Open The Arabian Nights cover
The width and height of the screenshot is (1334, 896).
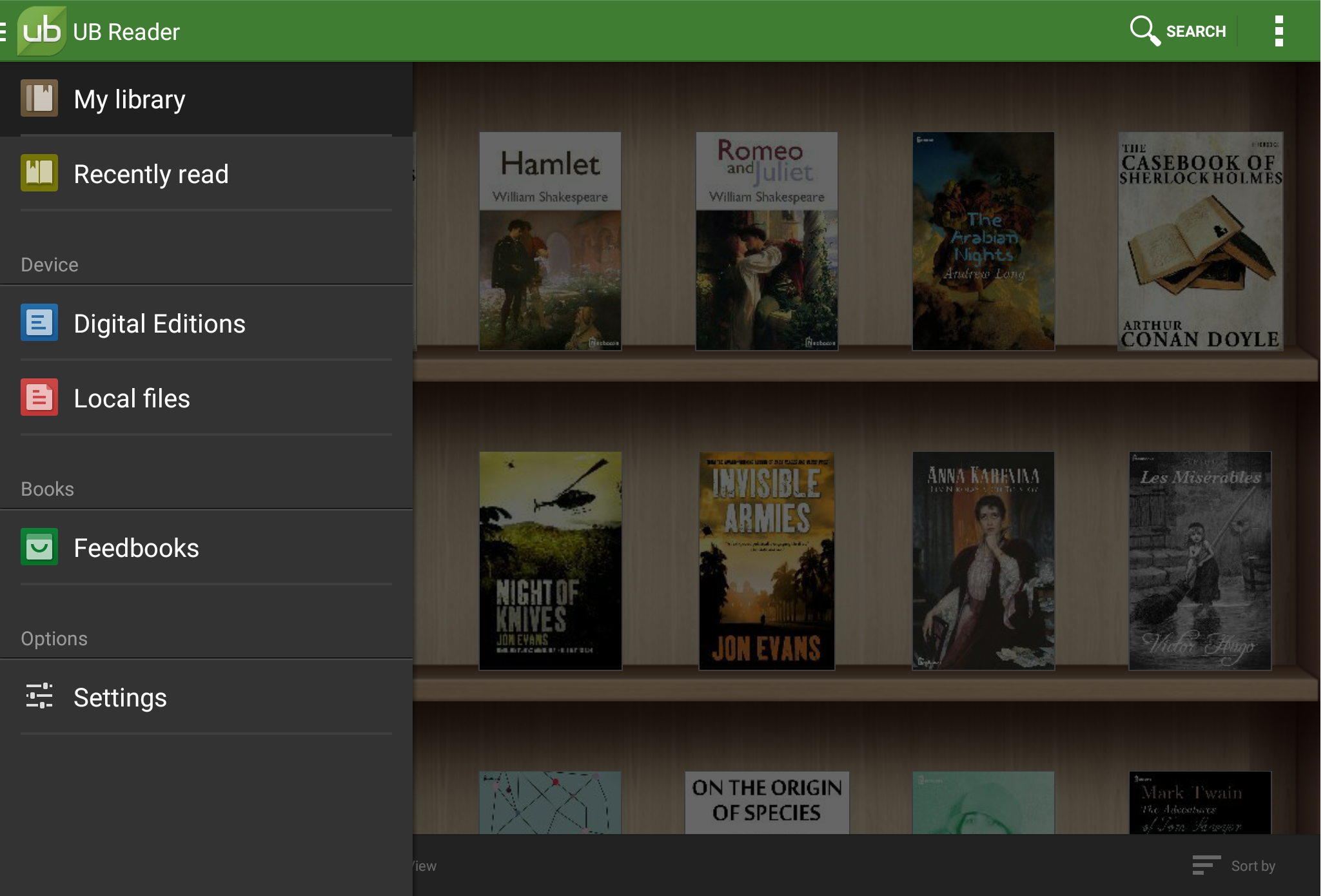pos(983,241)
